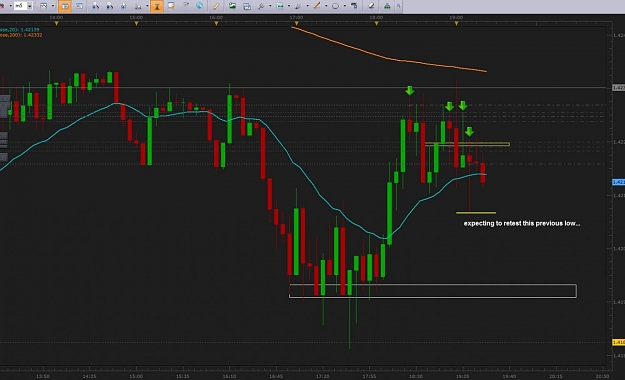This screenshot has height=380, width=625.
Task: Click the 18:30 label on bottom time axis
Action: (x=416, y=376)
